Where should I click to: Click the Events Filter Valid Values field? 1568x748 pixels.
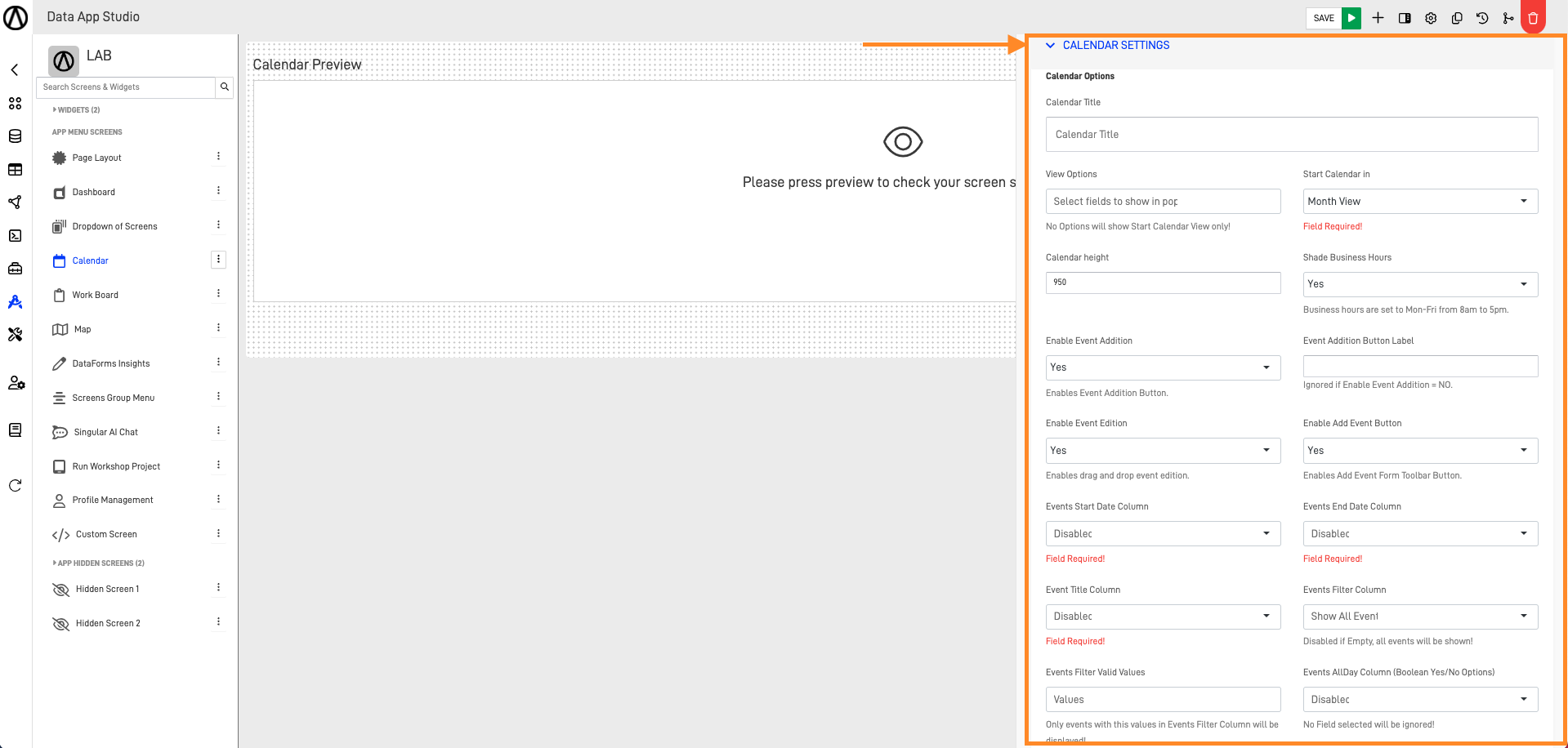[1163, 700]
